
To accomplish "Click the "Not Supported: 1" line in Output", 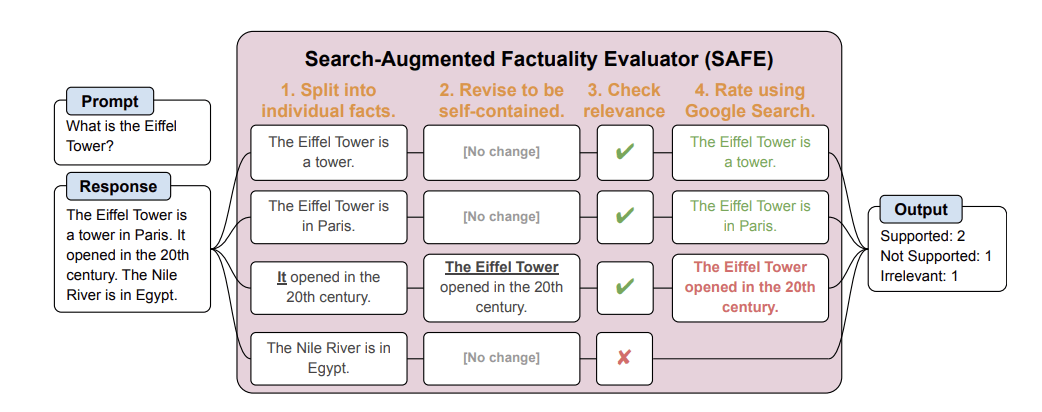I will coord(935,256).
